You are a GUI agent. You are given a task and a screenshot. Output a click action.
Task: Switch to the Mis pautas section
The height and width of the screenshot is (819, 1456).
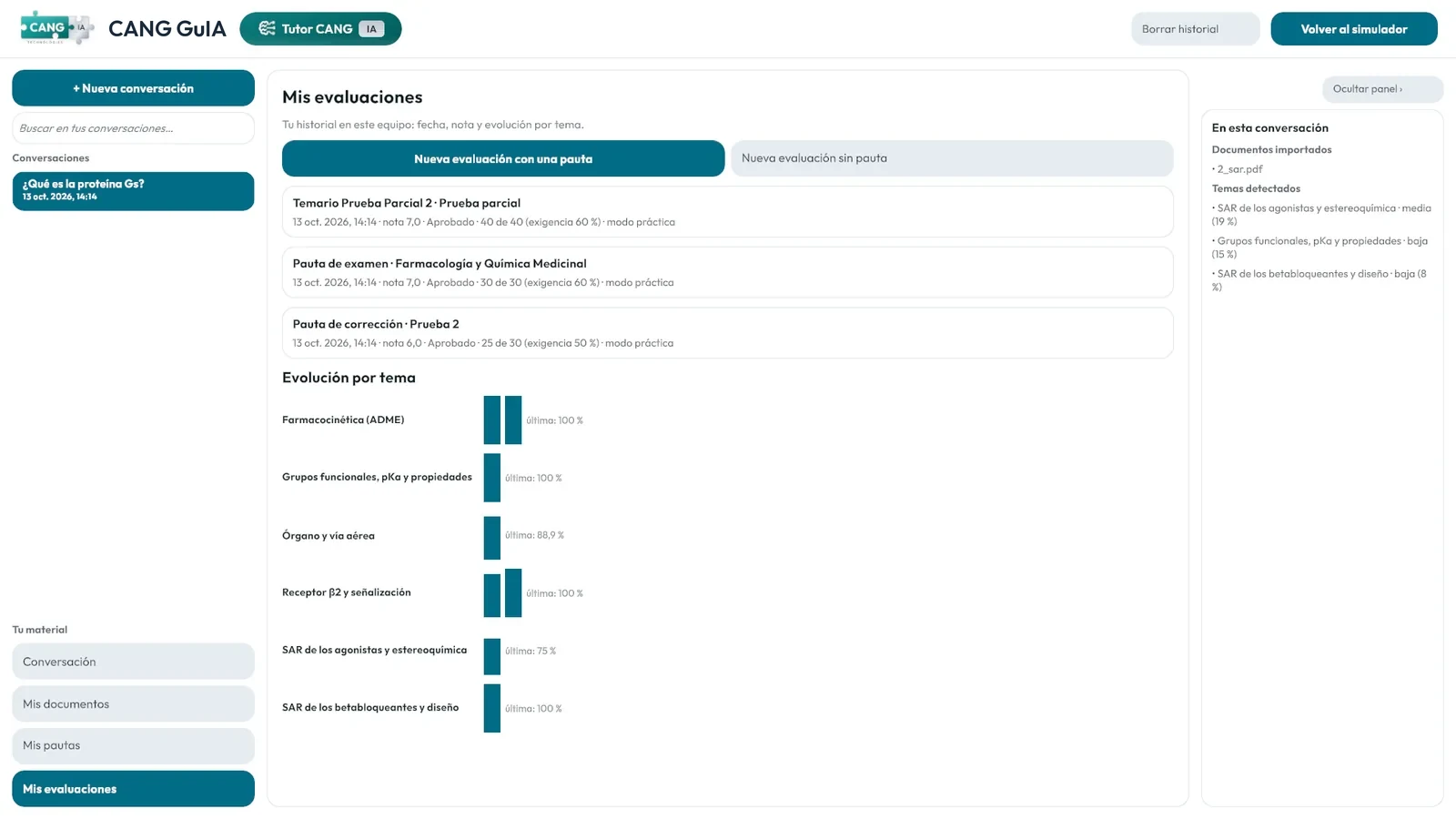tap(133, 745)
